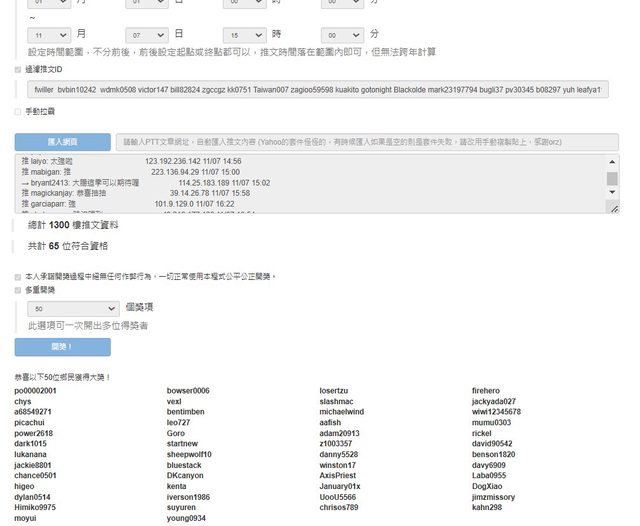Toggle the 過濾推文ID checkbox
The image size is (640, 526).
(18, 70)
